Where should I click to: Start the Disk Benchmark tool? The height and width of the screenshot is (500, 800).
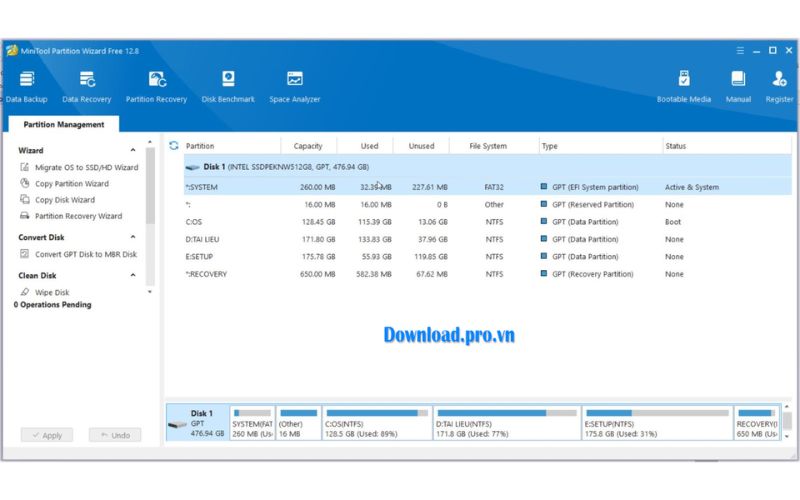pyautogui.click(x=228, y=85)
